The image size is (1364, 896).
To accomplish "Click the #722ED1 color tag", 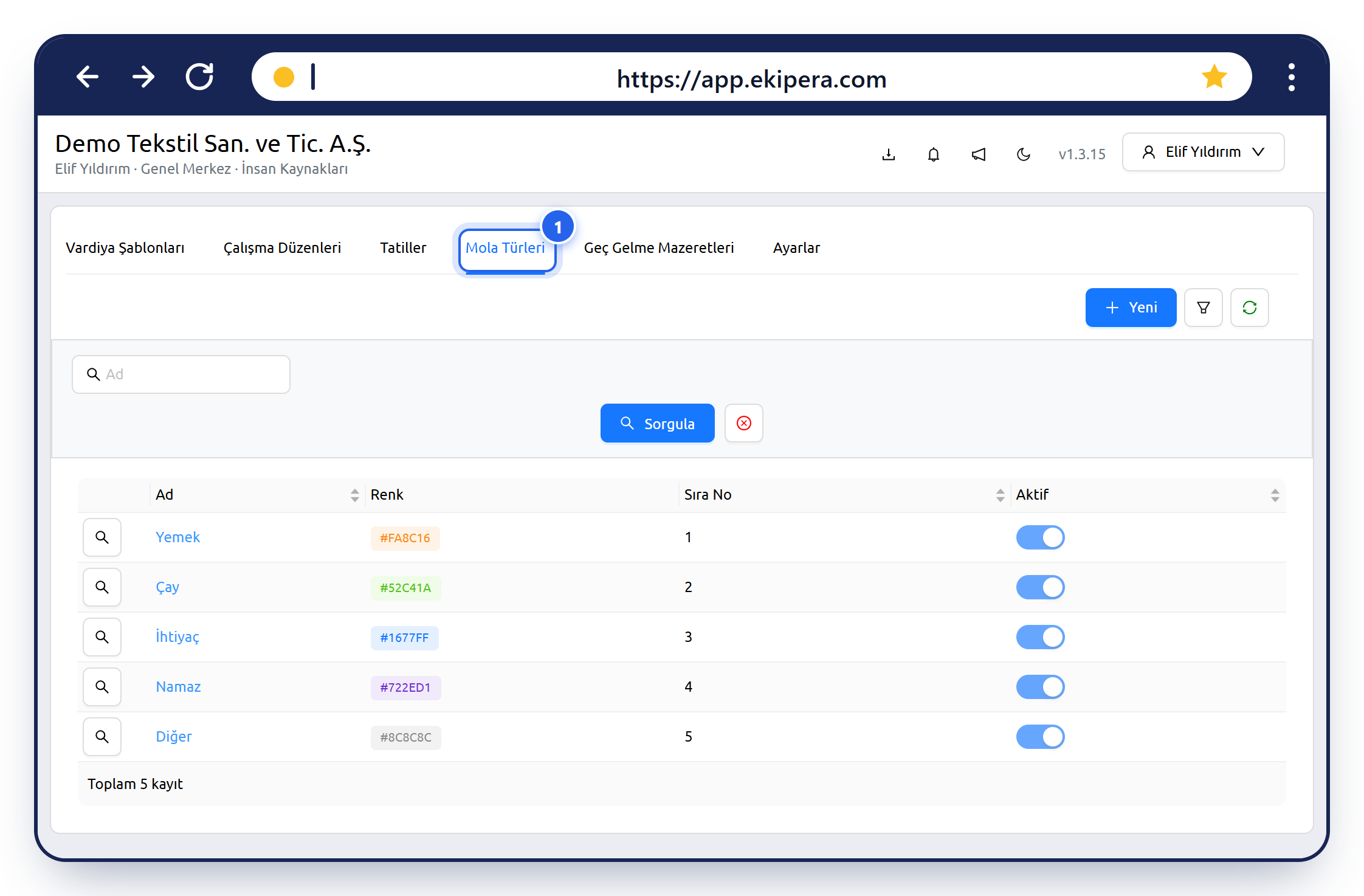I will click(405, 688).
